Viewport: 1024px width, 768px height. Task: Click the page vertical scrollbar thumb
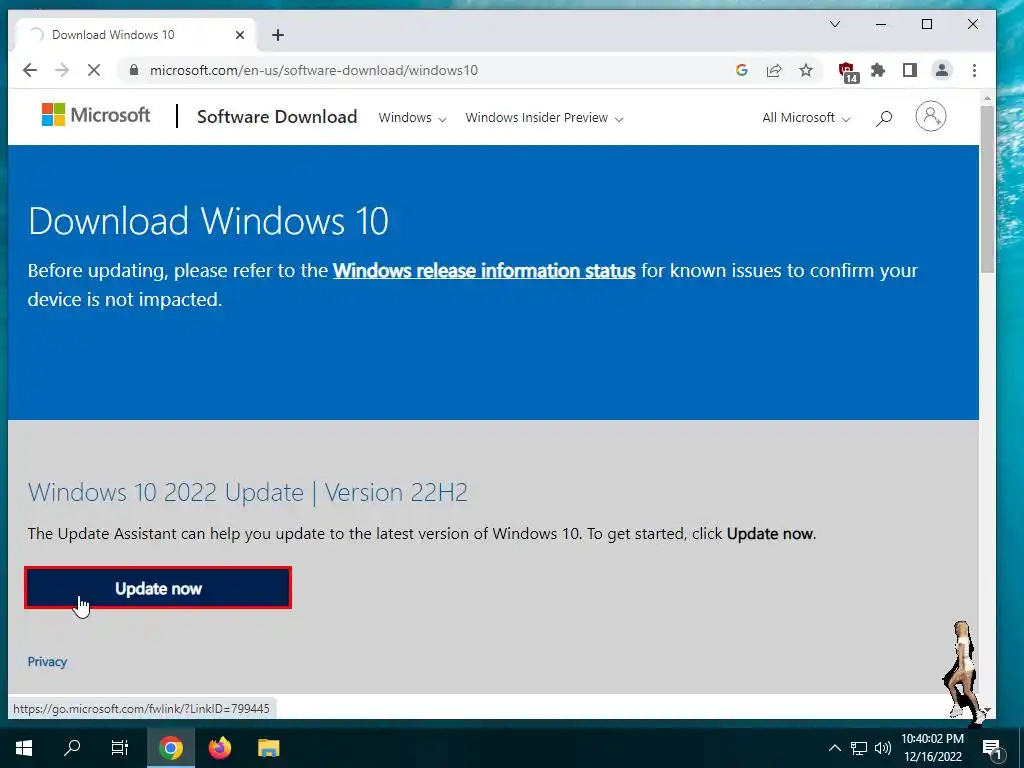(987, 189)
